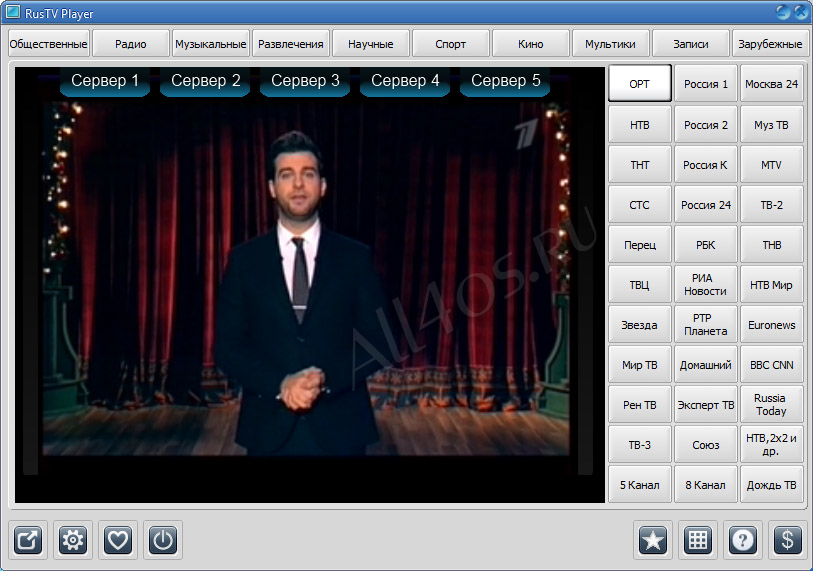Screen dimensions: 813x571
Task: Play НТВ Мир channel
Action: tap(772, 284)
